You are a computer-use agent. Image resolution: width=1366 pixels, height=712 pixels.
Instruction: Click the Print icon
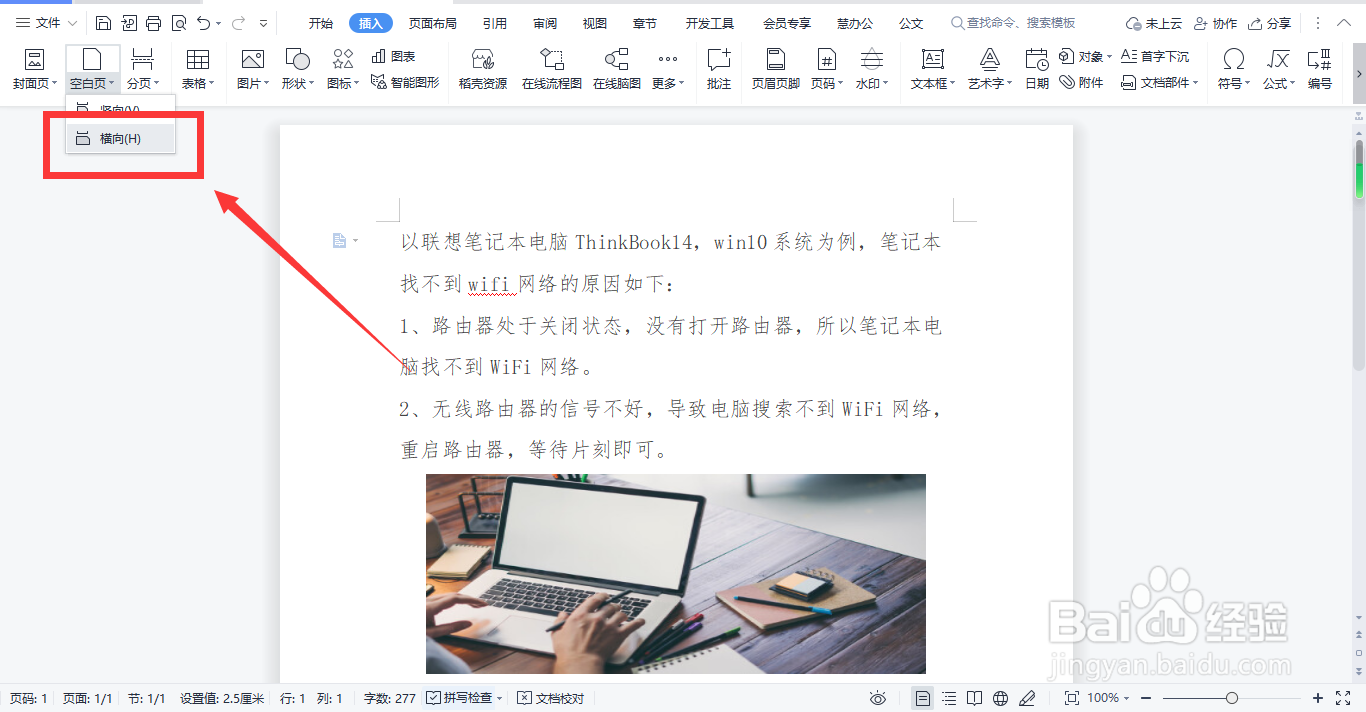[153, 23]
